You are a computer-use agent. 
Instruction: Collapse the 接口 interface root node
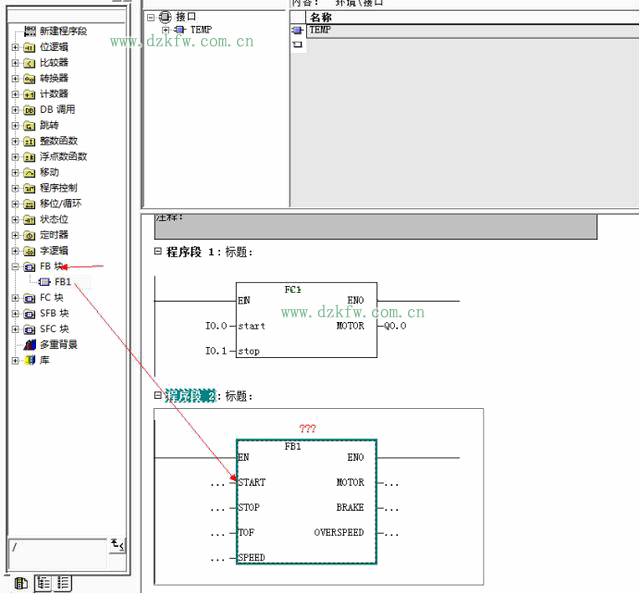(150, 17)
